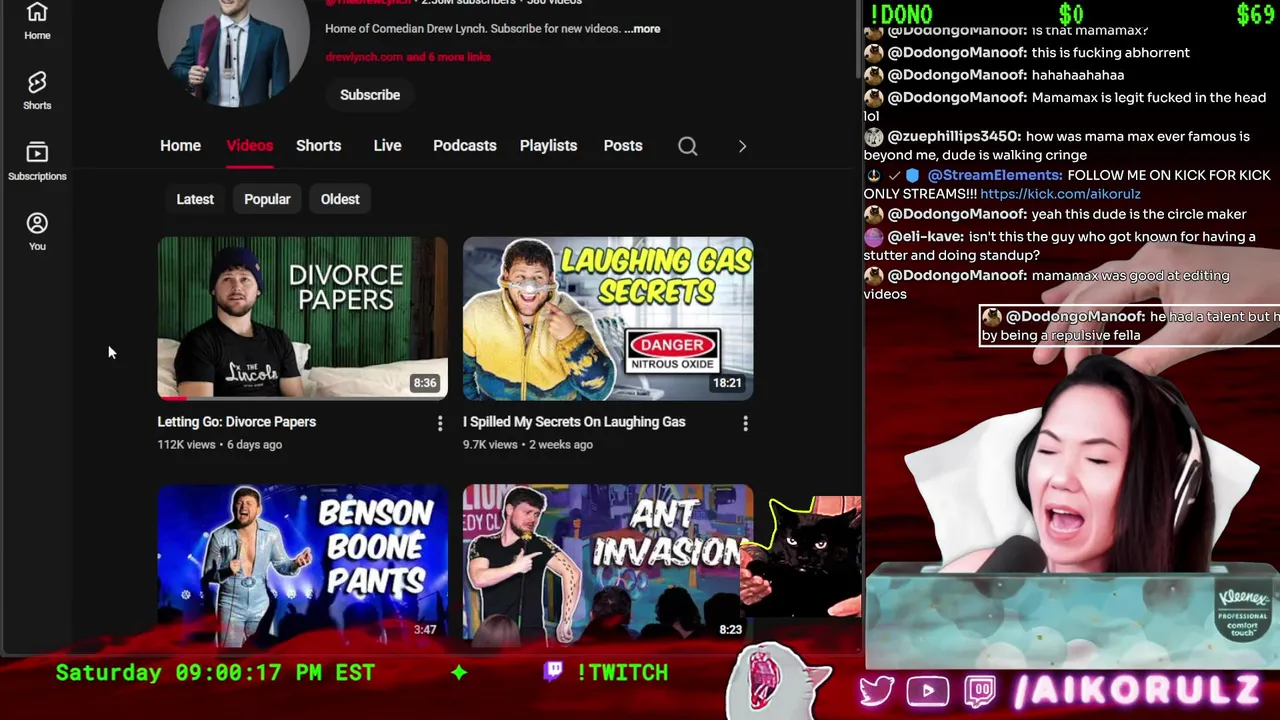Open the Letting Go: Divorce Papers title
The height and width of the screenshot is (720, 1280).
pos(237,422)
